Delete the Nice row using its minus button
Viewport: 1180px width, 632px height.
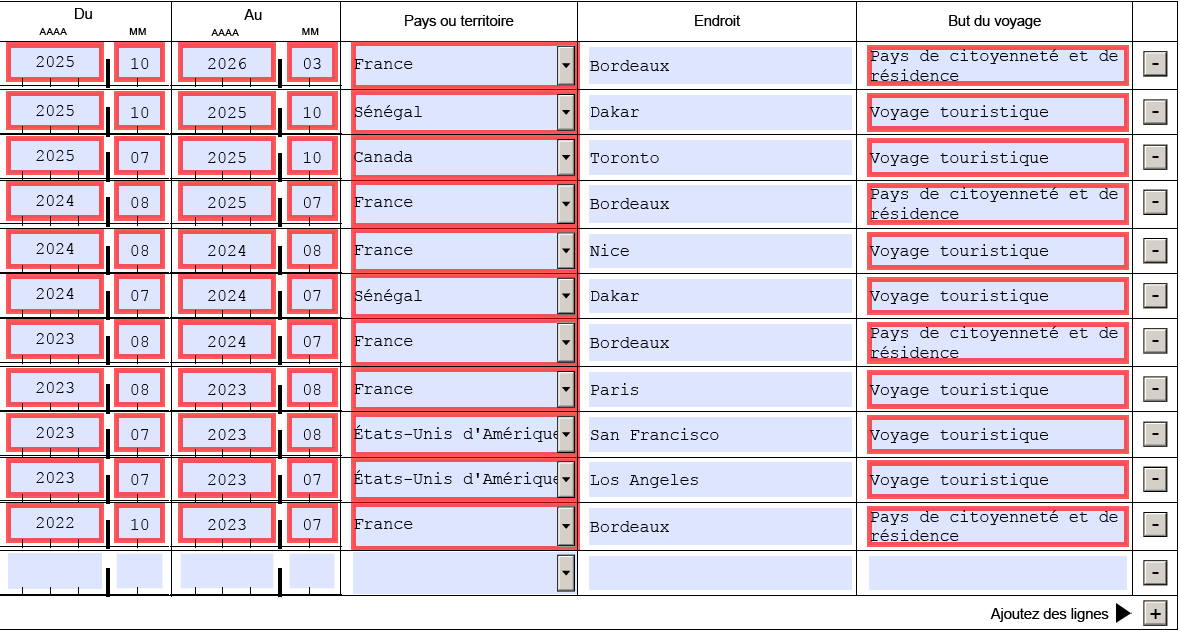coord(1154,250)
